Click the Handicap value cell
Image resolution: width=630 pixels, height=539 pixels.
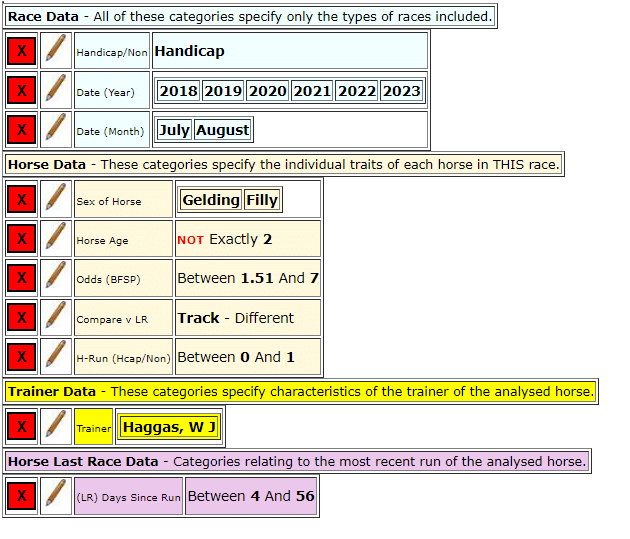[x=290, y=51]
